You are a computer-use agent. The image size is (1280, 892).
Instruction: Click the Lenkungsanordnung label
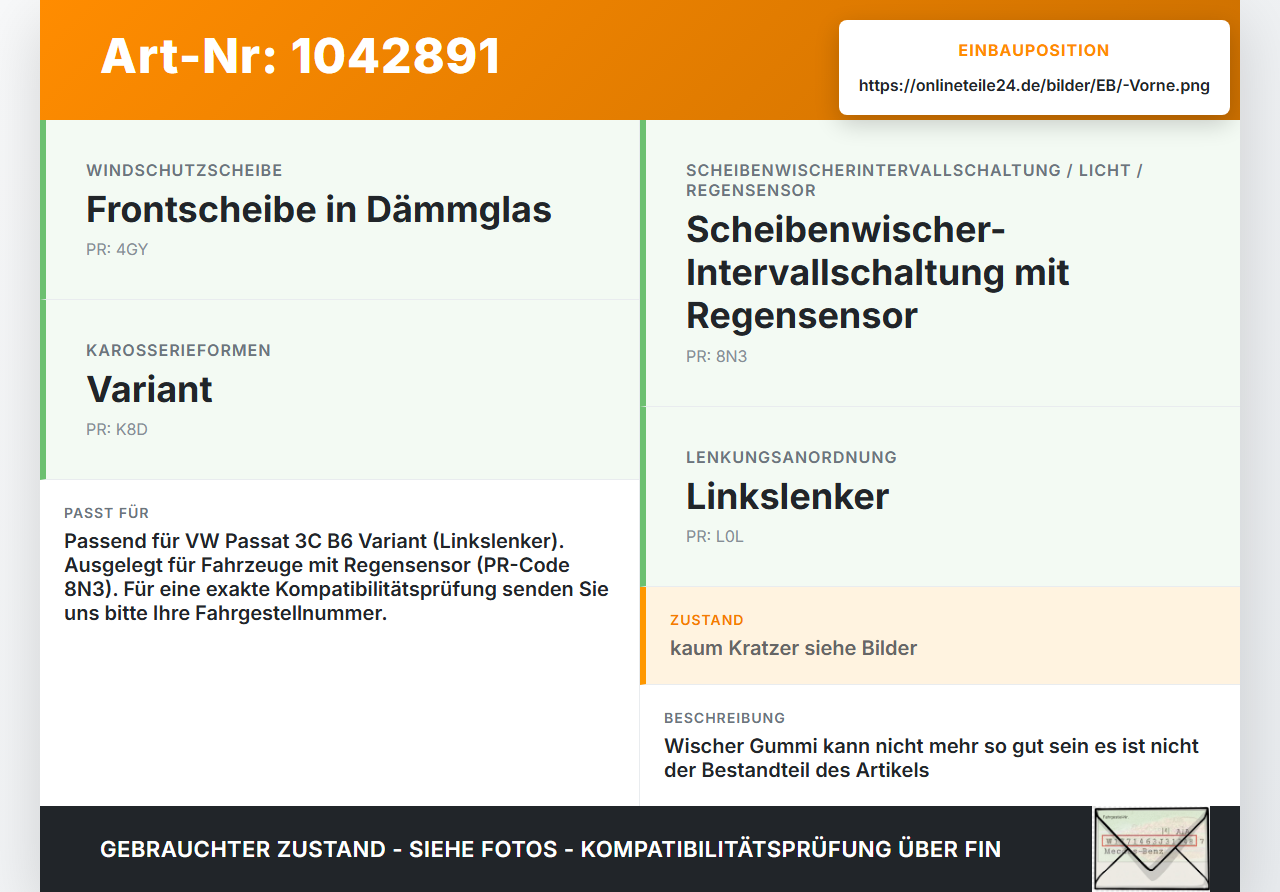(791, 458)
